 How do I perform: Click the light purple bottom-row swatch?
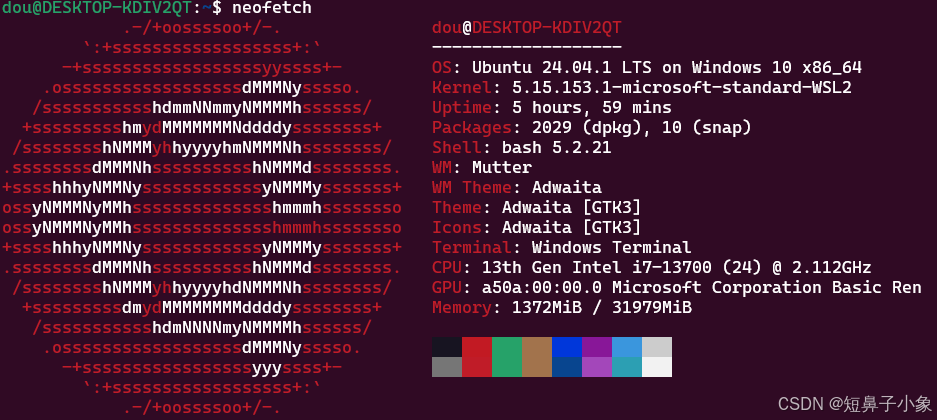coord(597,367)
